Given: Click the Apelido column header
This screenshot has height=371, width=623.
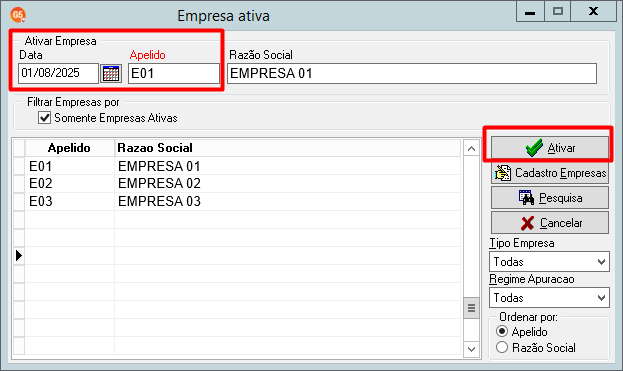Looking at the screenshot, I should point(70,148).
